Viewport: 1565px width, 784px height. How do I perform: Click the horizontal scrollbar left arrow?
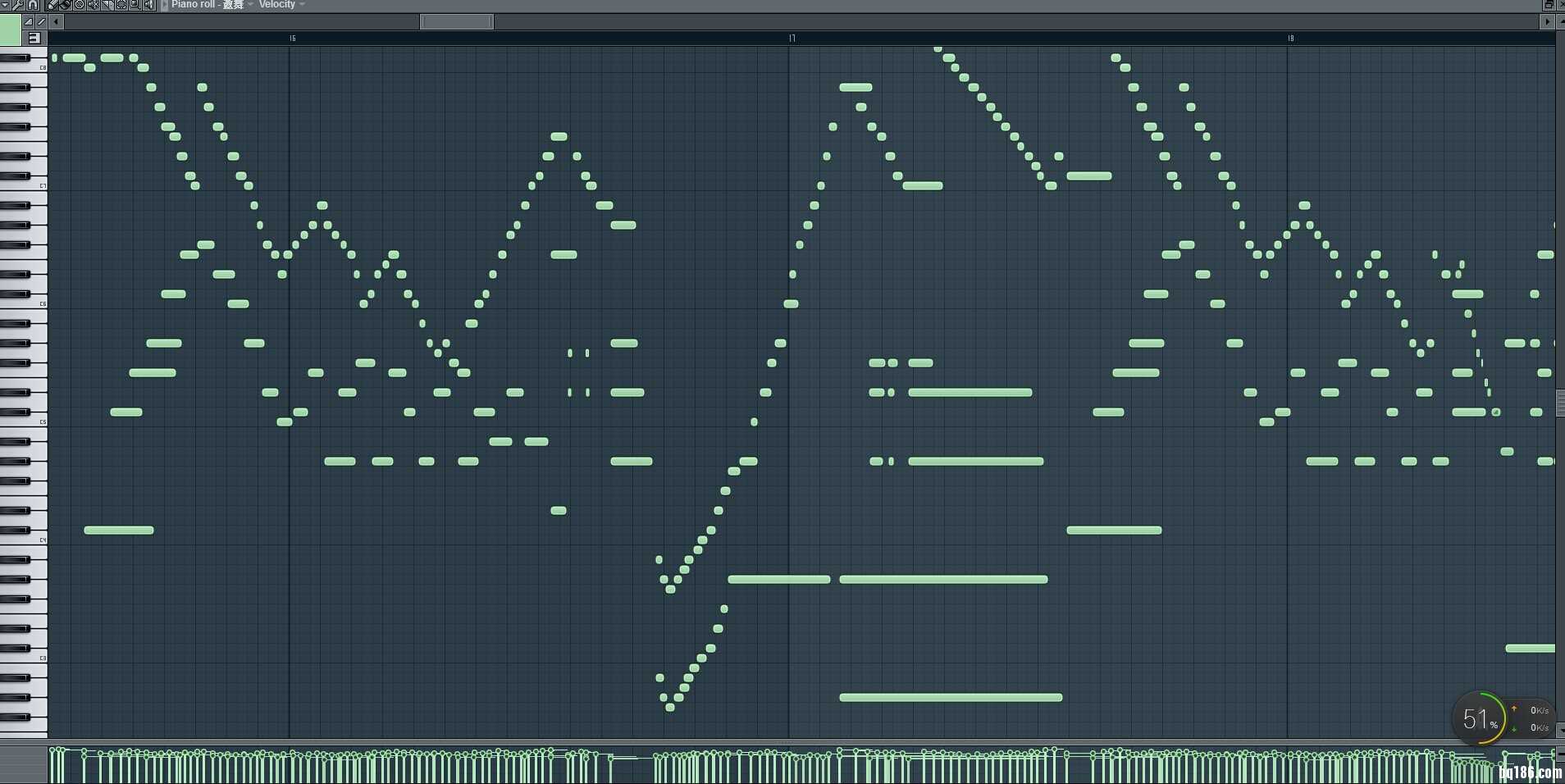click(x=56, y=21)
